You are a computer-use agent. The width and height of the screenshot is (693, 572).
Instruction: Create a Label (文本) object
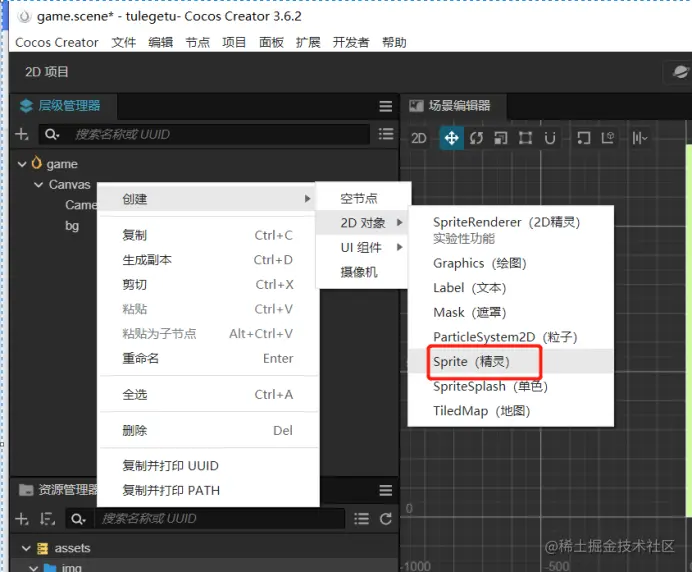coord(510,288)
